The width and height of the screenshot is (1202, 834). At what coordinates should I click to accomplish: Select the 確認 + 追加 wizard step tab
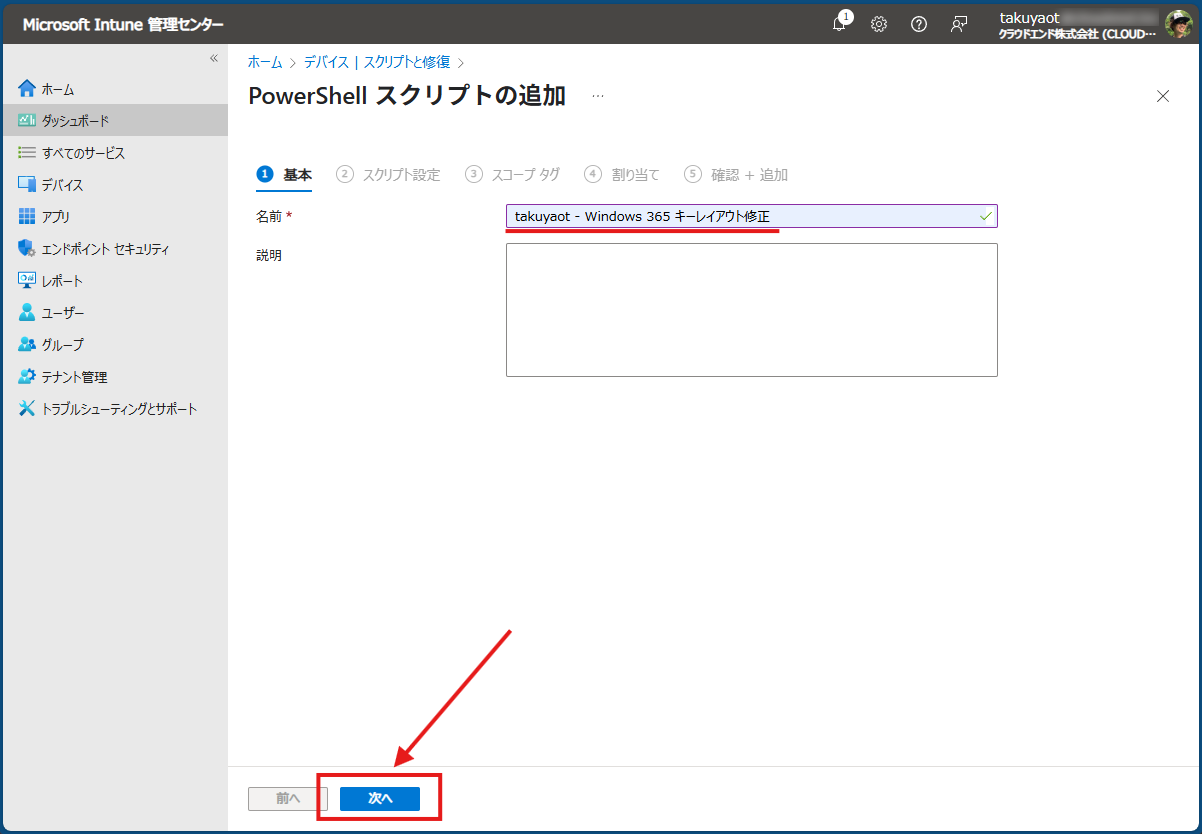click(x=736, y=174)
